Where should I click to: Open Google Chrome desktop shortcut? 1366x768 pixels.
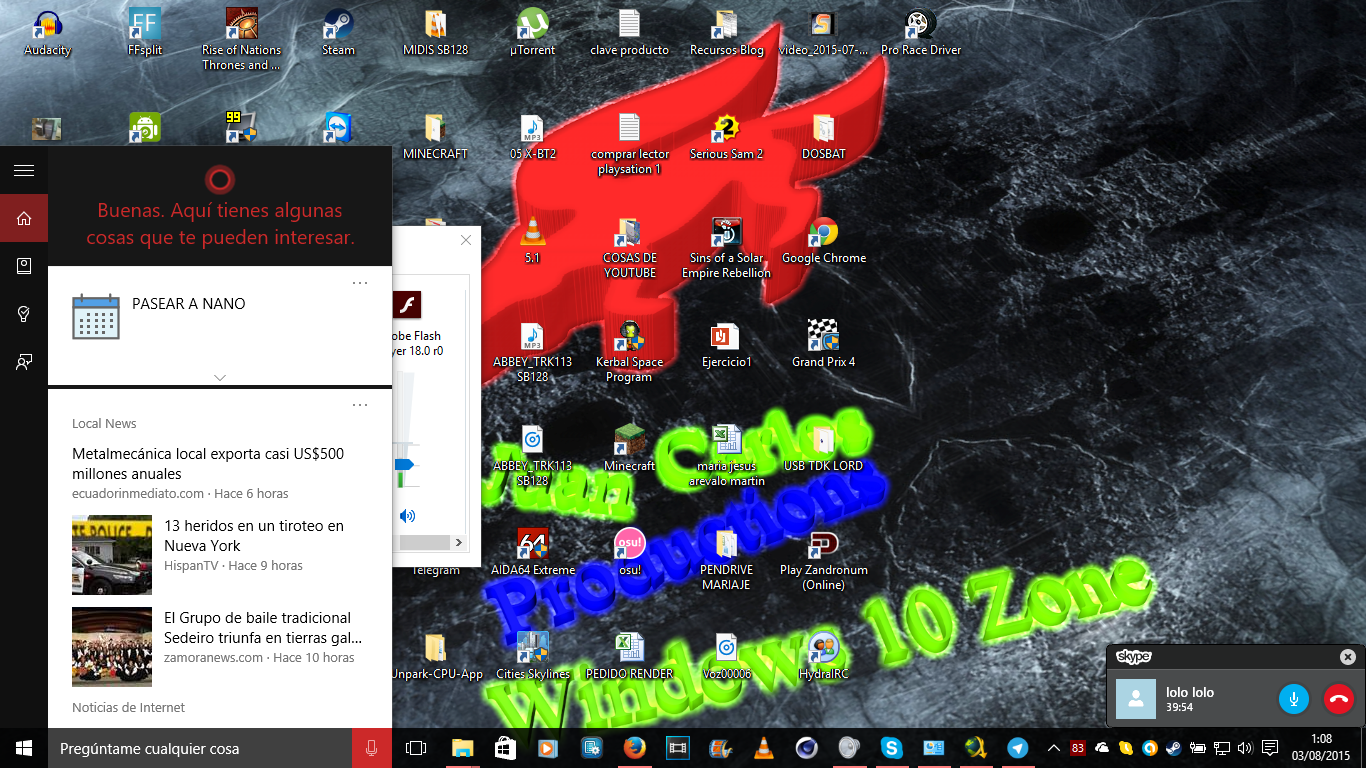(x=824, y=241)
